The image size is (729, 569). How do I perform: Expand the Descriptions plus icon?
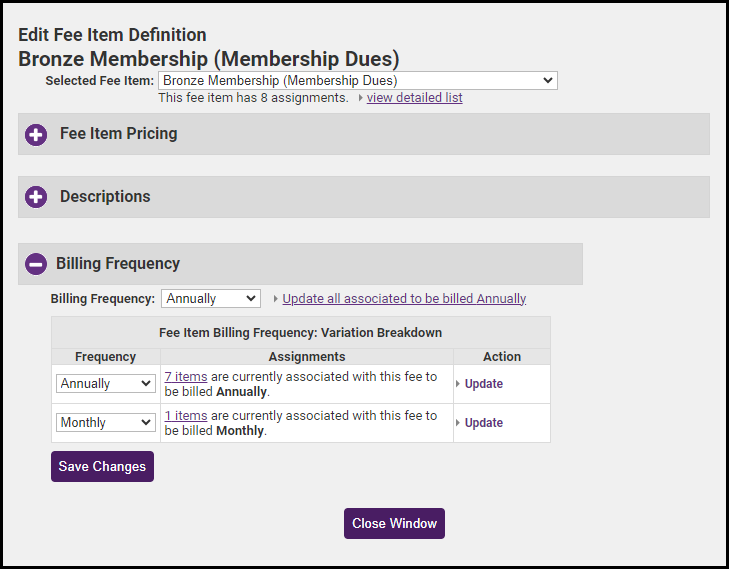[x=36, y=197]
